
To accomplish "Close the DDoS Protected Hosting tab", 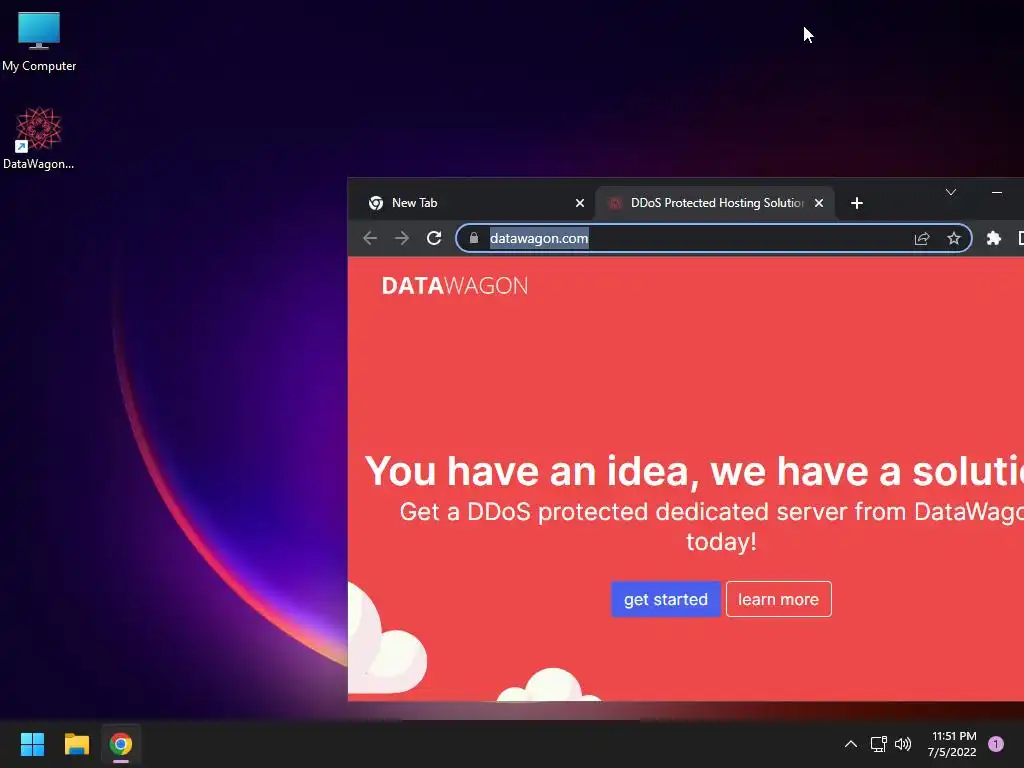I will pos(818,203).
